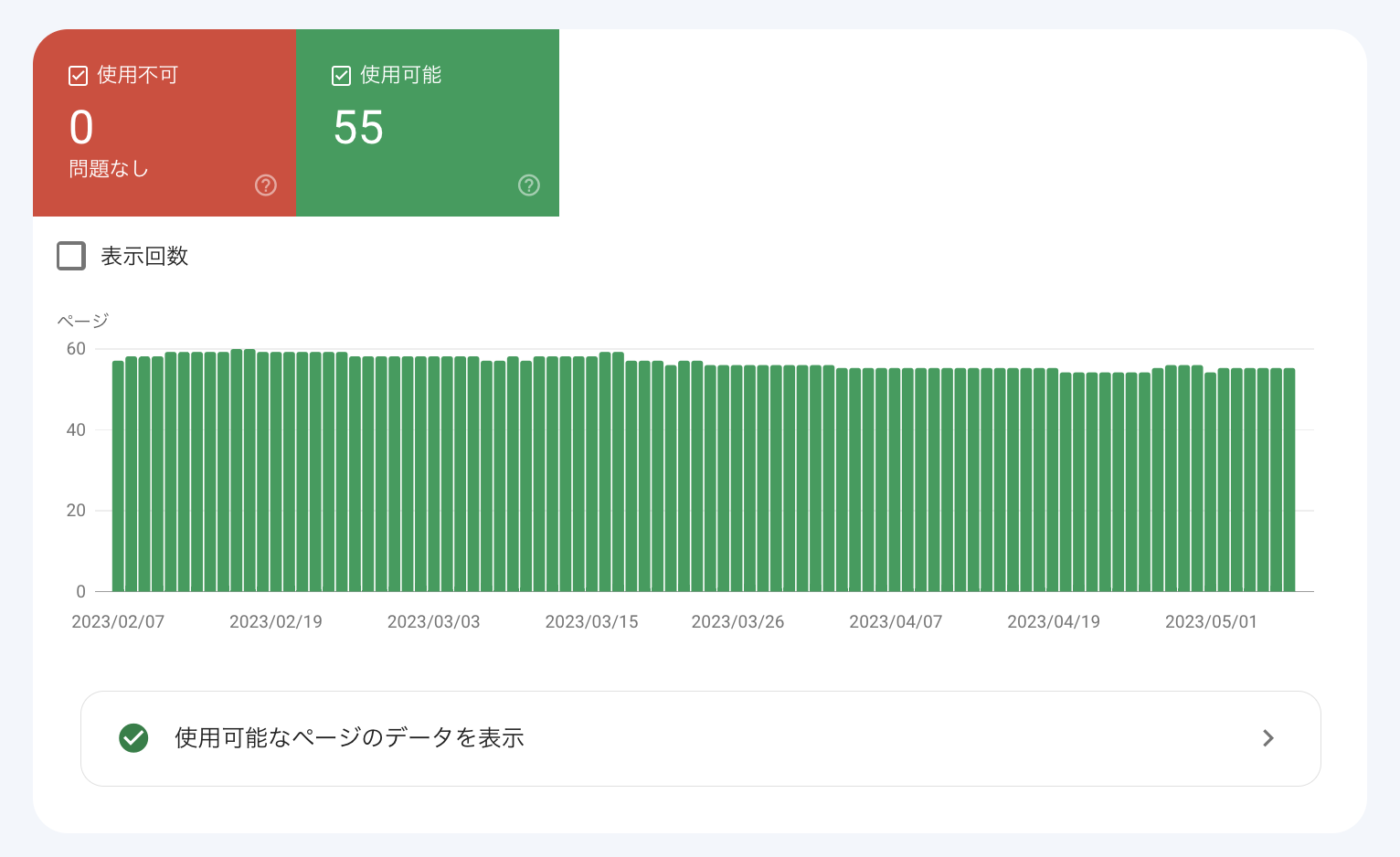Open help icon on 使用不可 card

click(x=266, y=185)
